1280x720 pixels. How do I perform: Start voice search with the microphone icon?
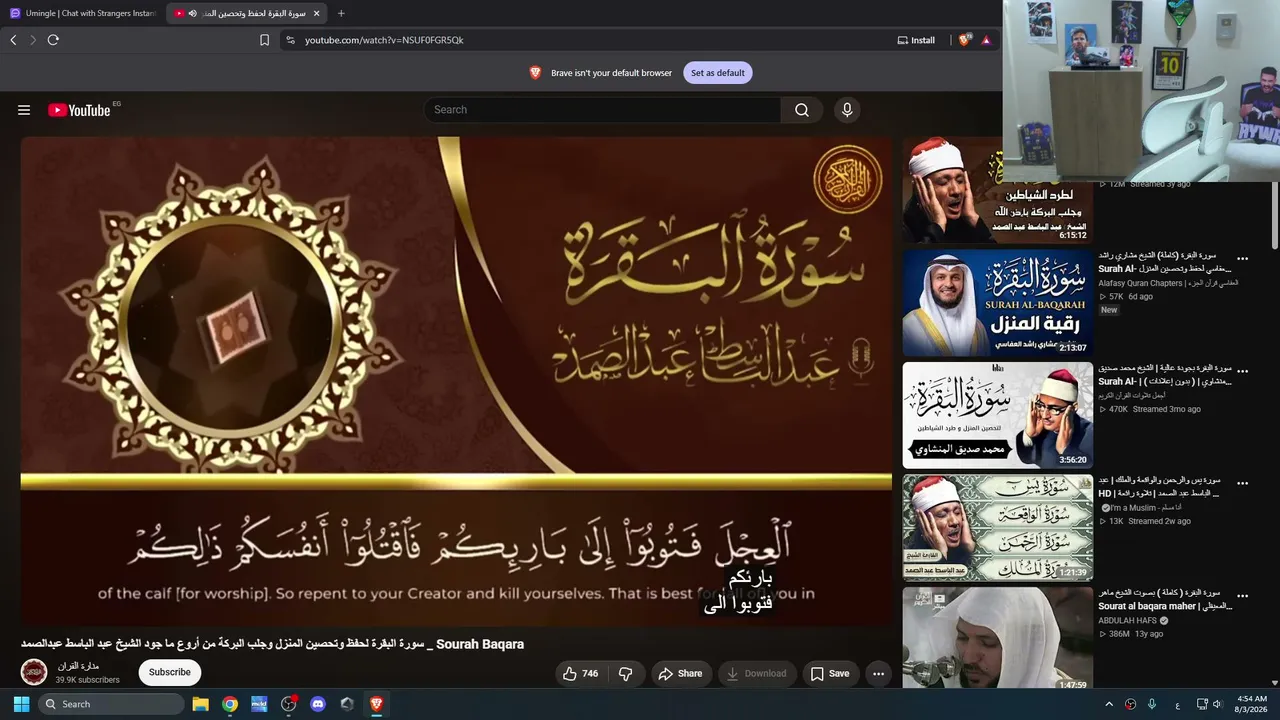click(847, 110)
